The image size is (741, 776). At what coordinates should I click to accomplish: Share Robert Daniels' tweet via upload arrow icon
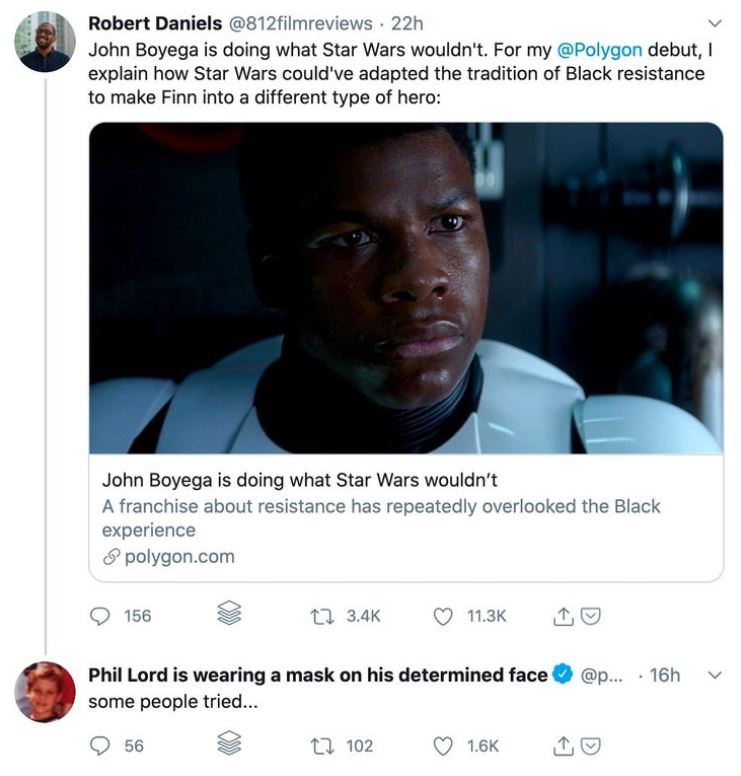[562, 616]
